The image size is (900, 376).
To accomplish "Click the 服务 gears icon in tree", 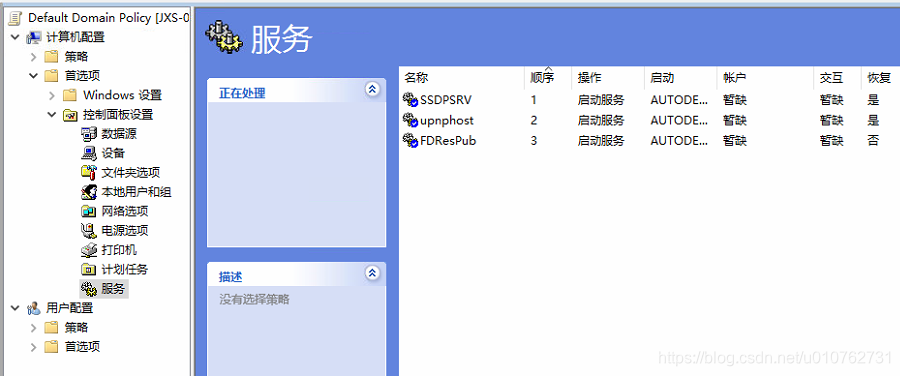I will (89, 289).
